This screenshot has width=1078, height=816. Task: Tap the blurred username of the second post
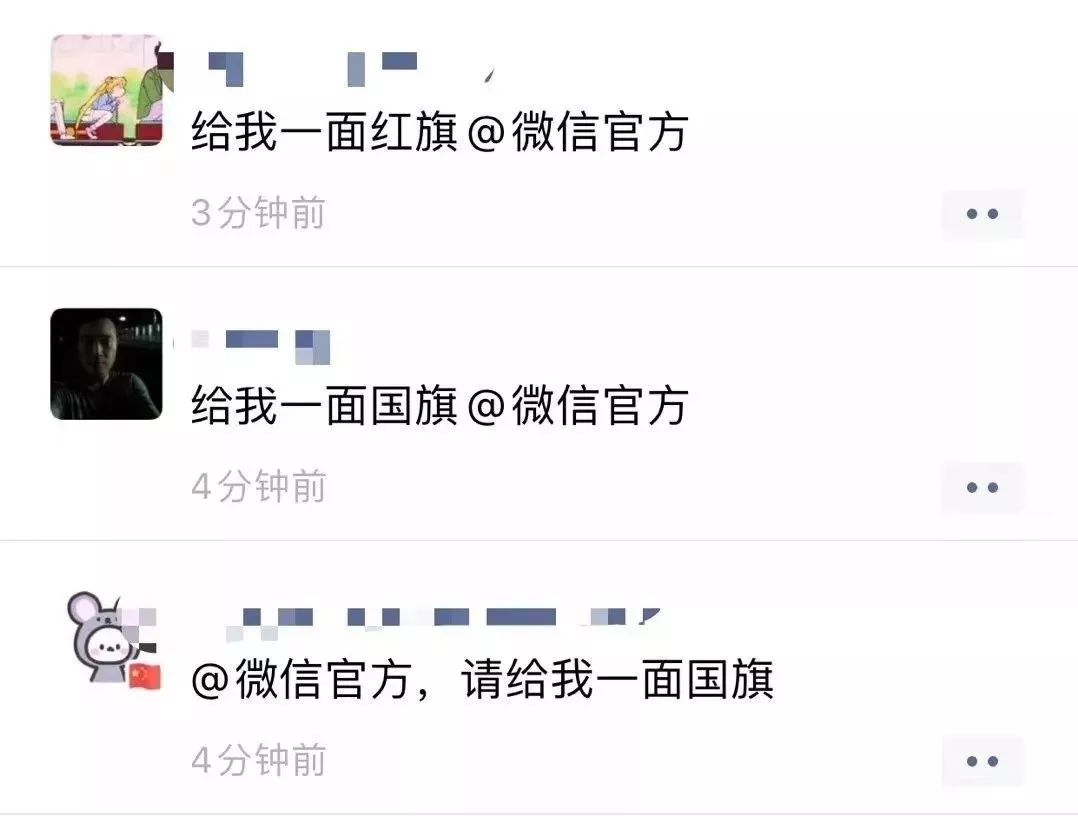click(x=260, y=346)
